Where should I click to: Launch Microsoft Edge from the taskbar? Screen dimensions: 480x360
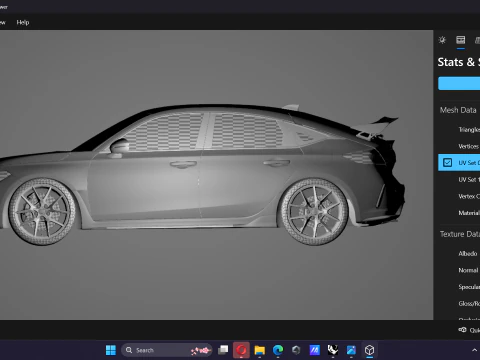[278, 350]
